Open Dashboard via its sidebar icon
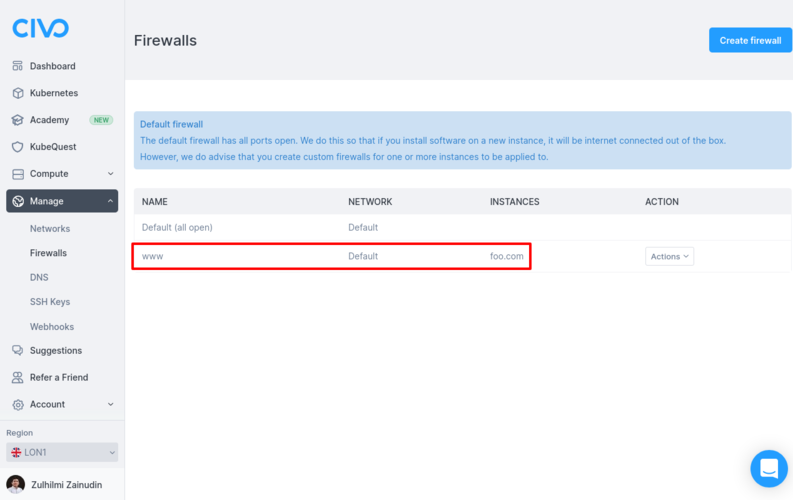793x500 pixels. coord(18,66)
